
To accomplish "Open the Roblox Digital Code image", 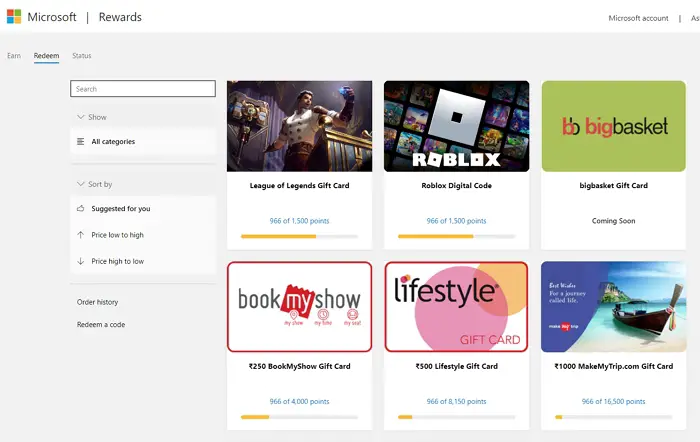I will pos(457,126).
